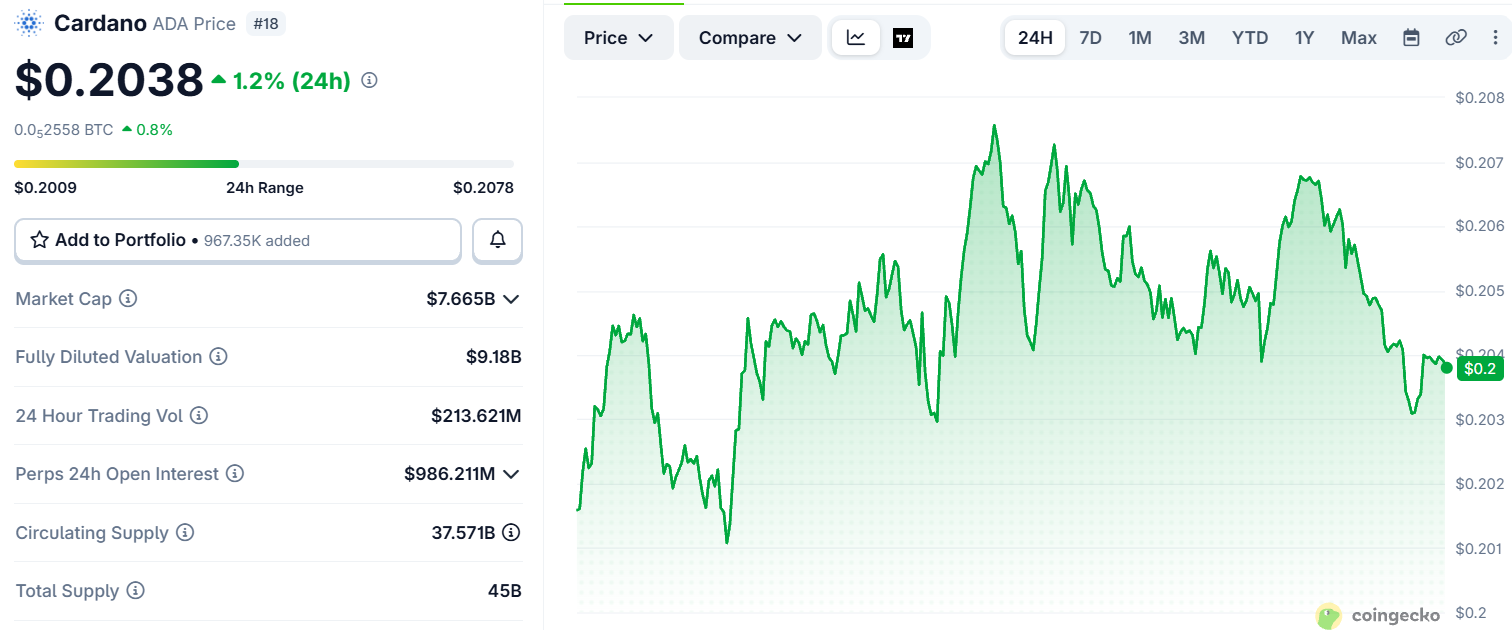Click the green $0.2 price tag on chart
The width and height of the screenshot is (1512, 630).
click(x=1480, y=368)
